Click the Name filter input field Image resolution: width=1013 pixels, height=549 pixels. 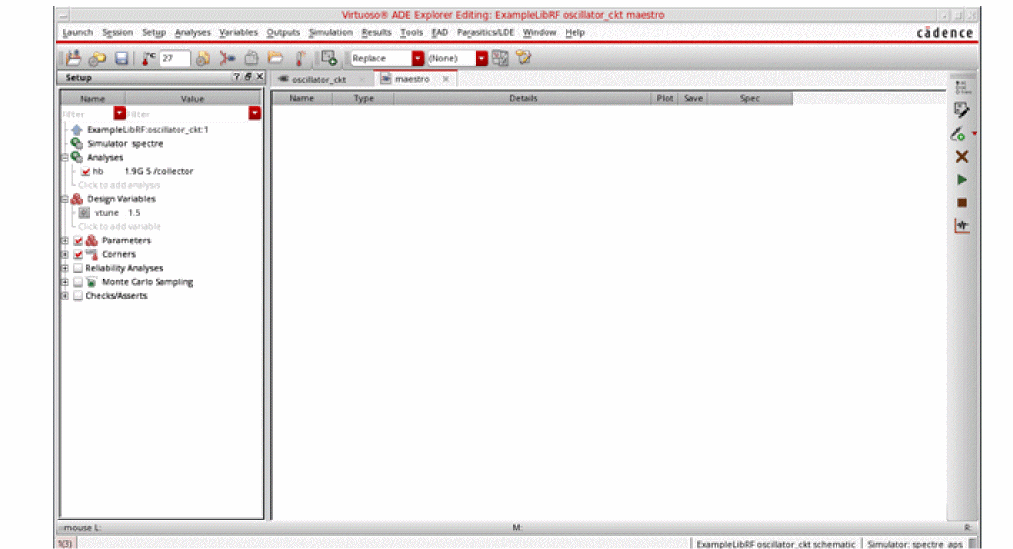point(88,114)
